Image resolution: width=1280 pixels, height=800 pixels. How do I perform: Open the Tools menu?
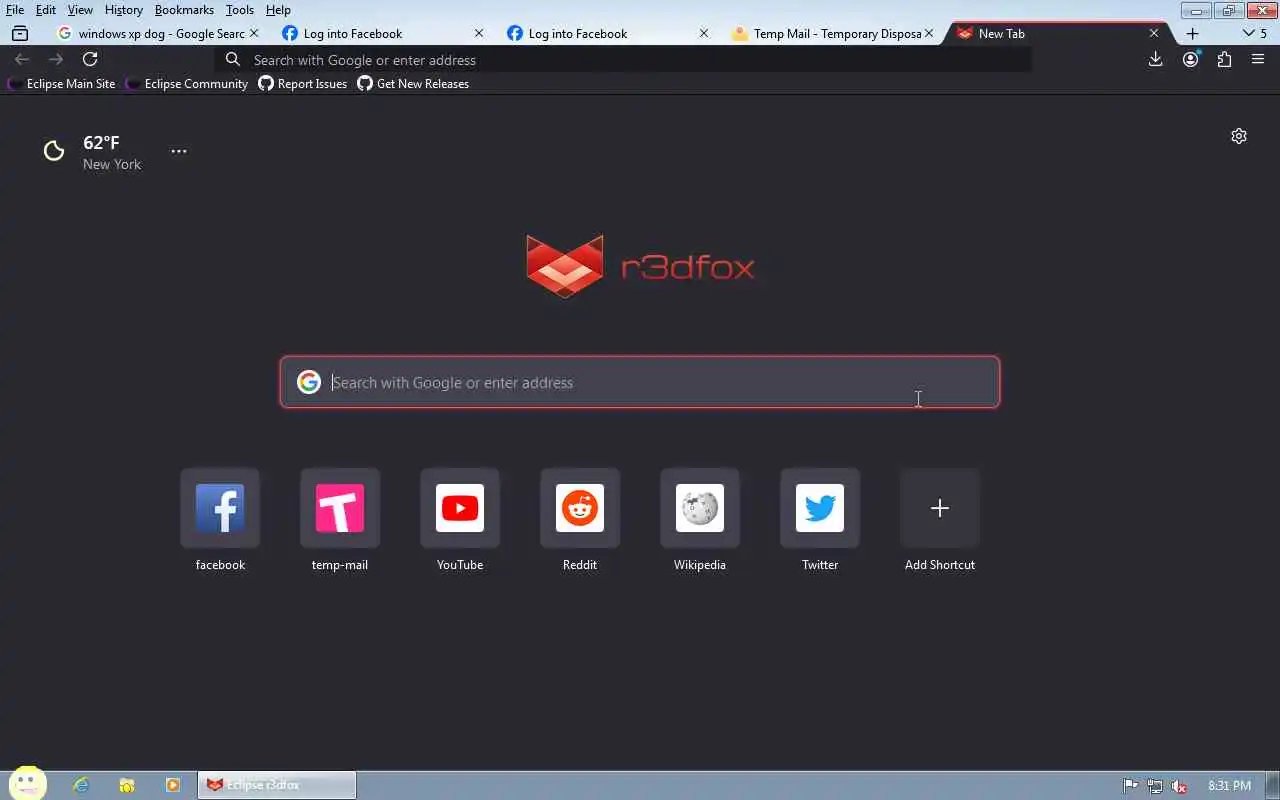(240, 10)
